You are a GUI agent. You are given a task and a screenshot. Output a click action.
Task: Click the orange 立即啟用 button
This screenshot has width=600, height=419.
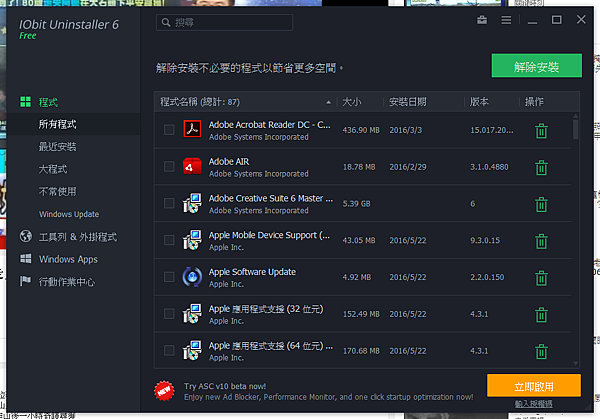coord(534,386)
